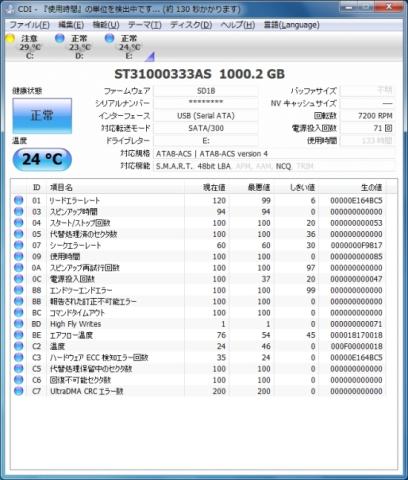
Task: Click status icon of row BD High Fly Writes
Action: 19,324
